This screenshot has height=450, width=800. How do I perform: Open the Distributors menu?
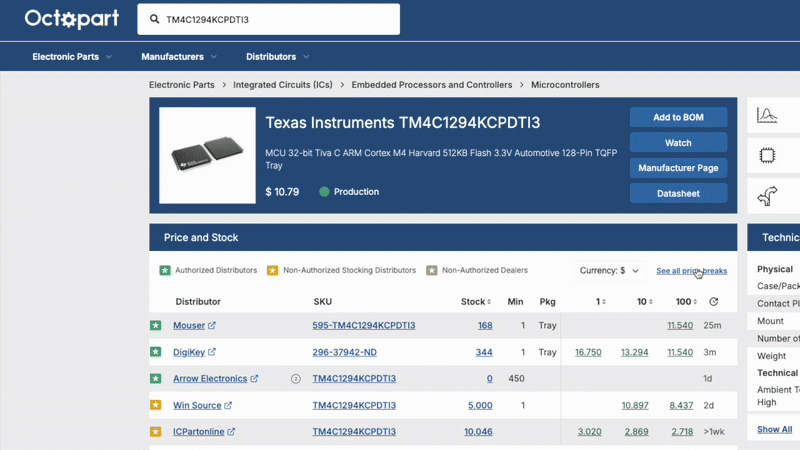[x=271, y=57]
